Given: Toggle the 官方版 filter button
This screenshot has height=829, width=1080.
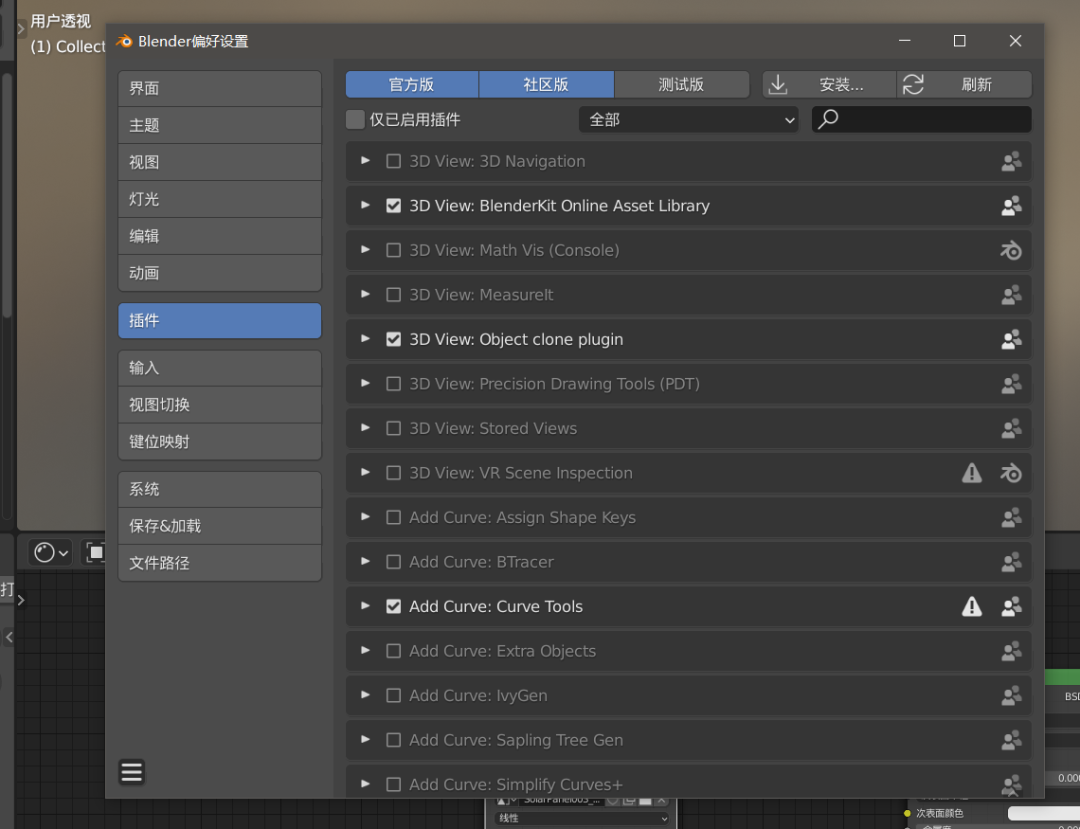Looking at the screenshot, I should [412, 85].
